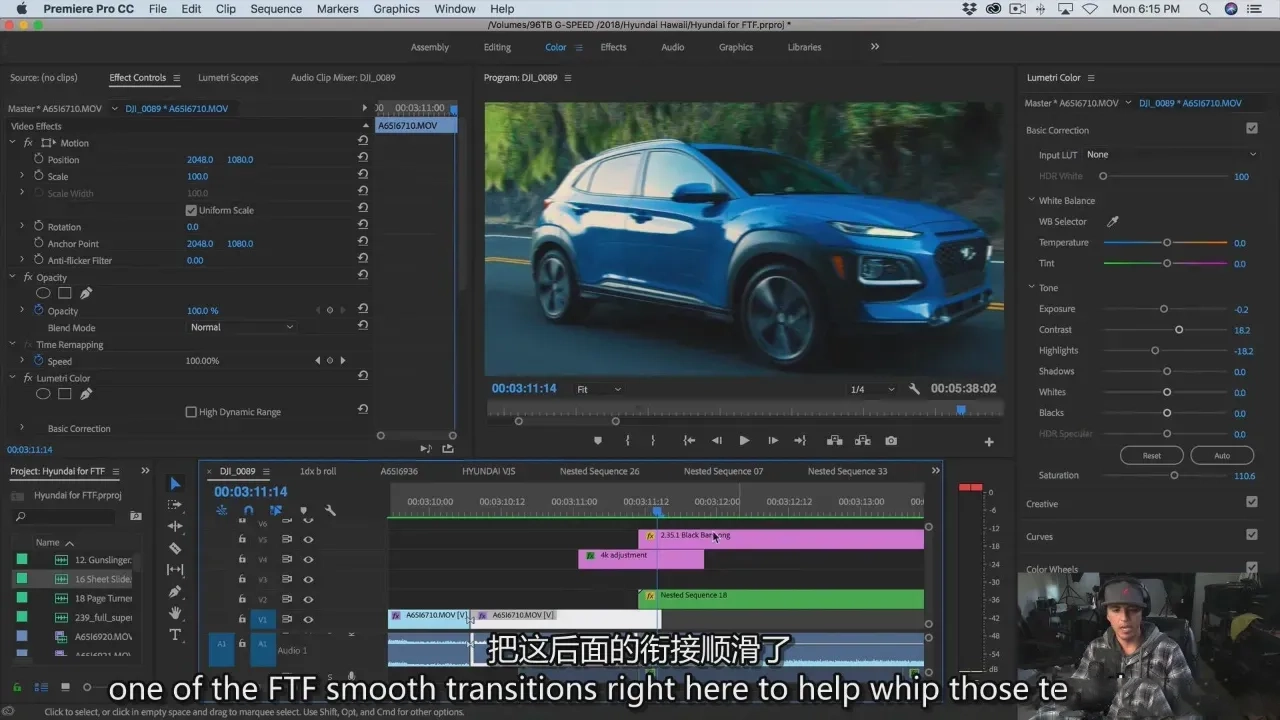1280x720 pixels.
Task: Select the Type tool
Action: tap(175, 635)
